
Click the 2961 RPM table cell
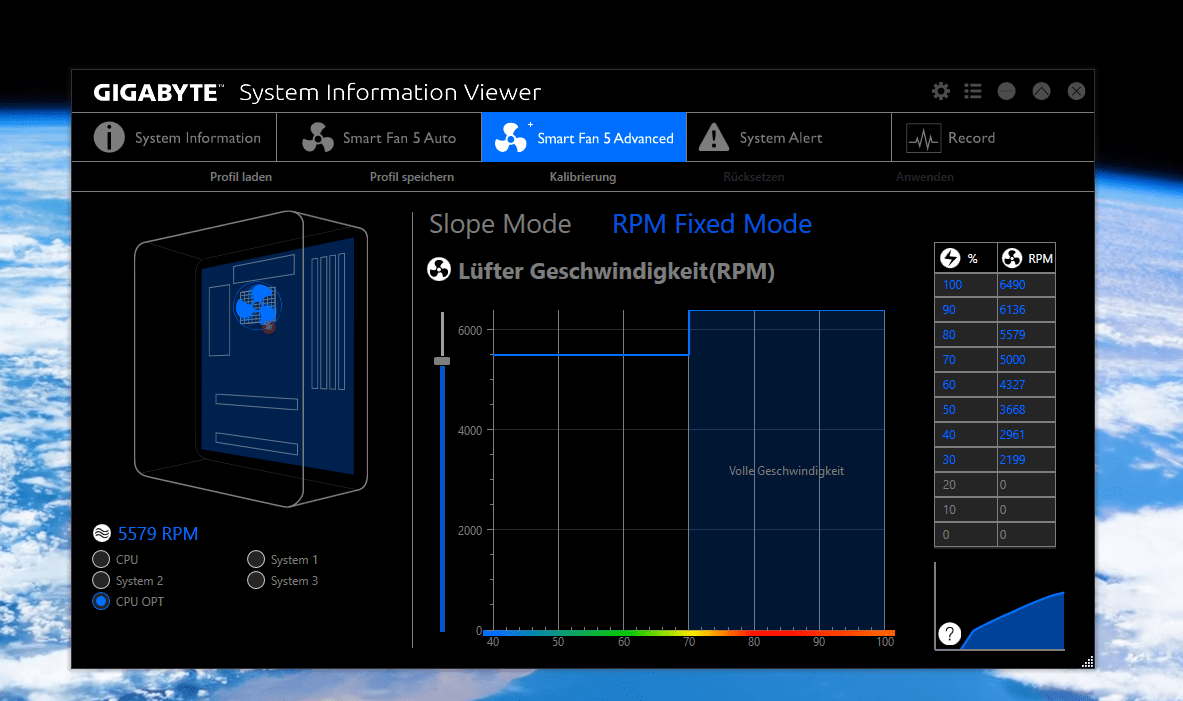1026,434
